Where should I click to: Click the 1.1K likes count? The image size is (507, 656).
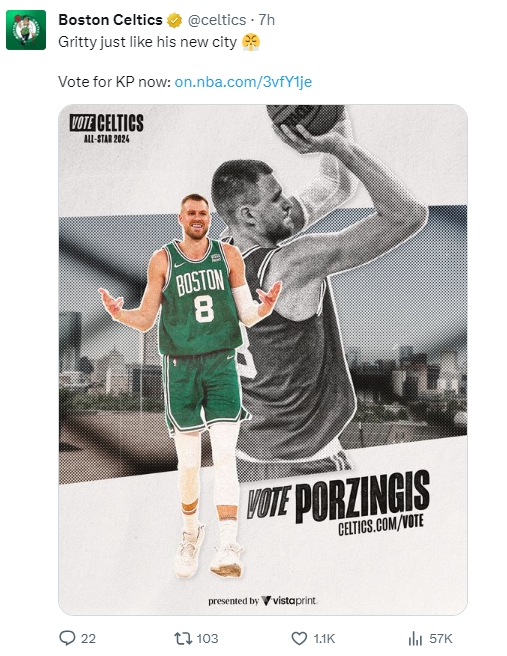[324, 638]
